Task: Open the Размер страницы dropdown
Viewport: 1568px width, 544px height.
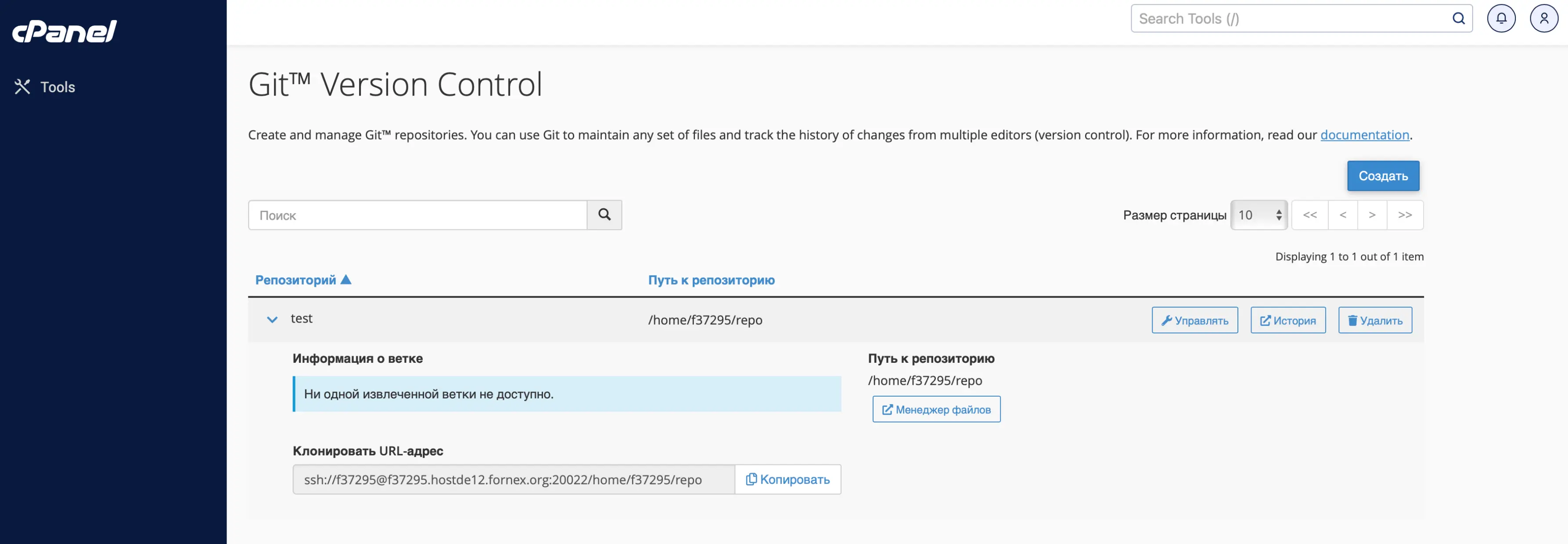Action: pos(1258,215)
